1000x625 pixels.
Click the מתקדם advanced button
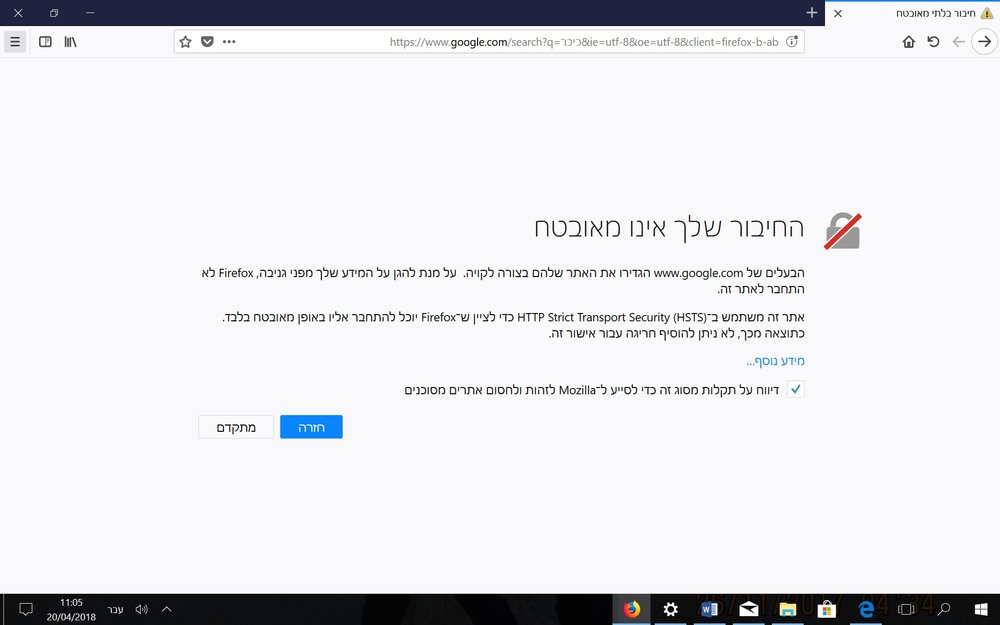[236, 427]
